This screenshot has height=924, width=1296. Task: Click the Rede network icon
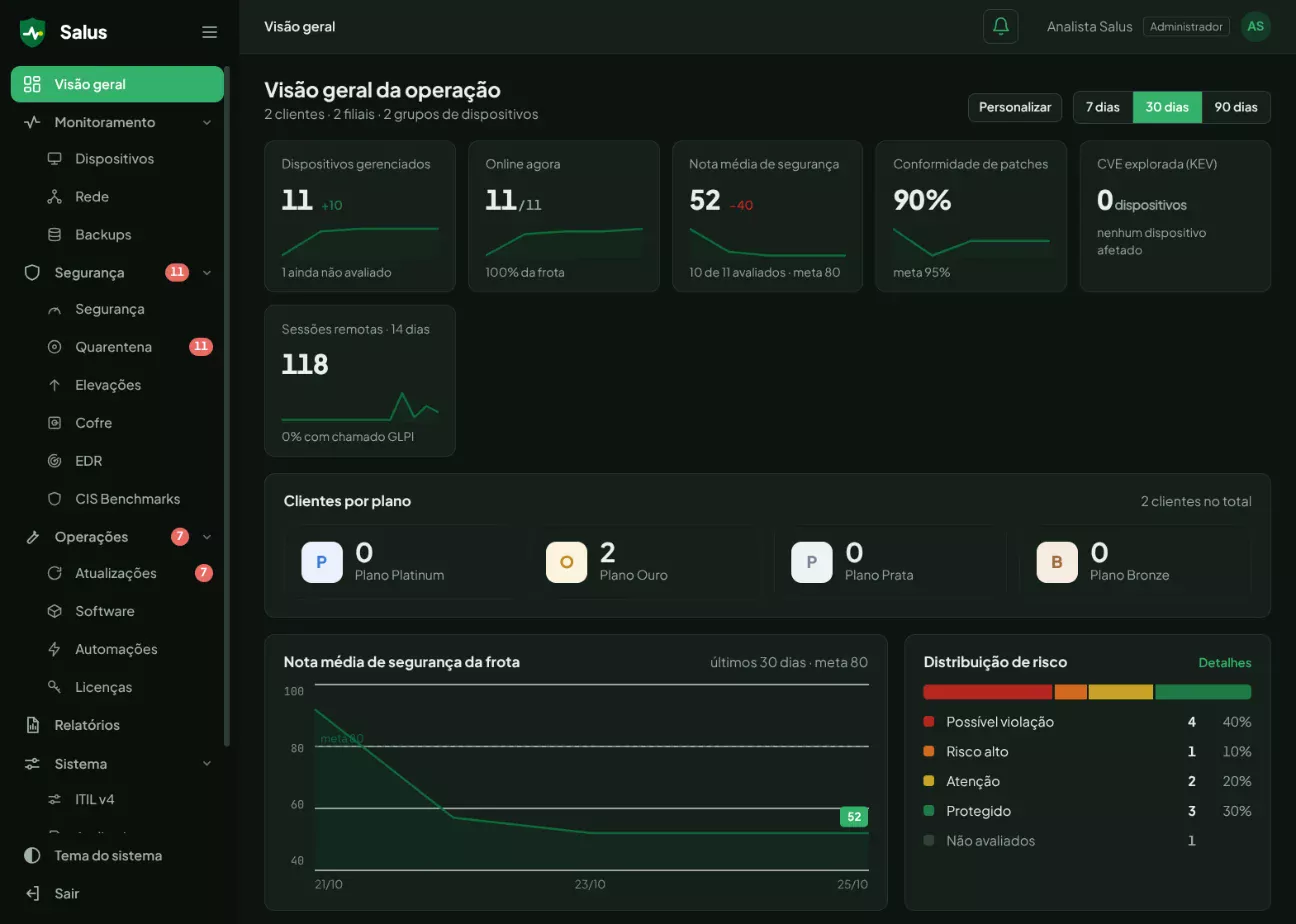(55, 197)
